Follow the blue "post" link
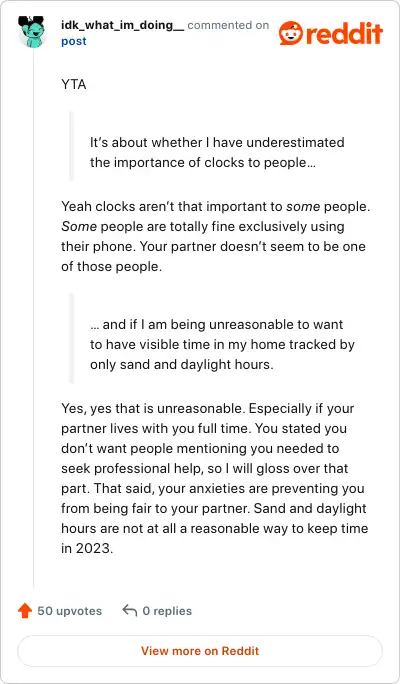This screenshot has height=684, width=400. coord(74,41)
